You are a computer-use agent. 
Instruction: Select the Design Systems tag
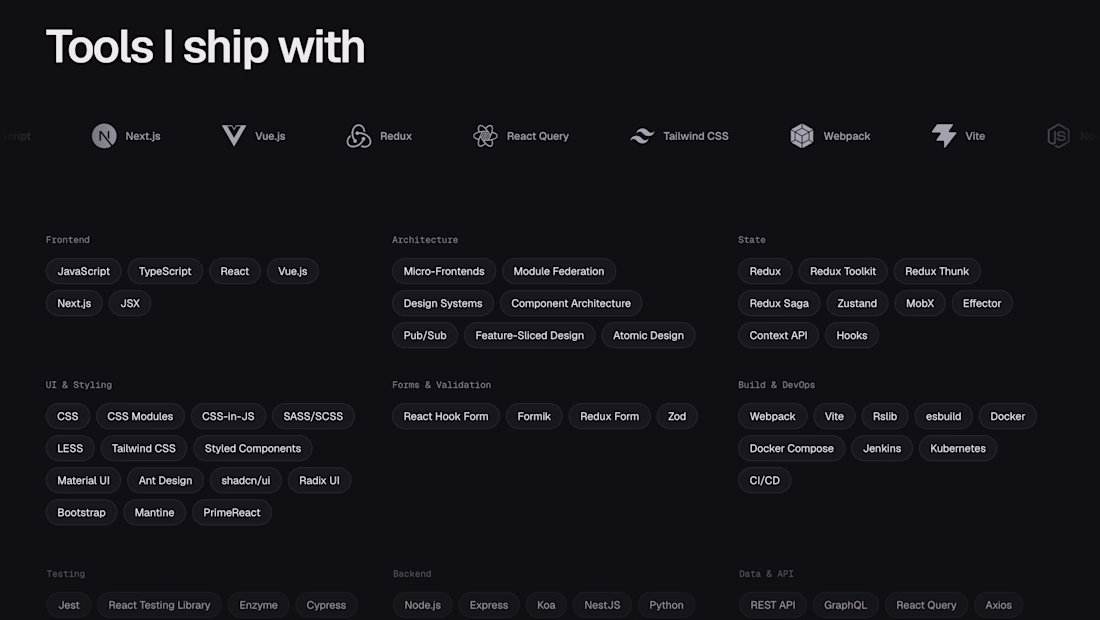pos(443,304)
